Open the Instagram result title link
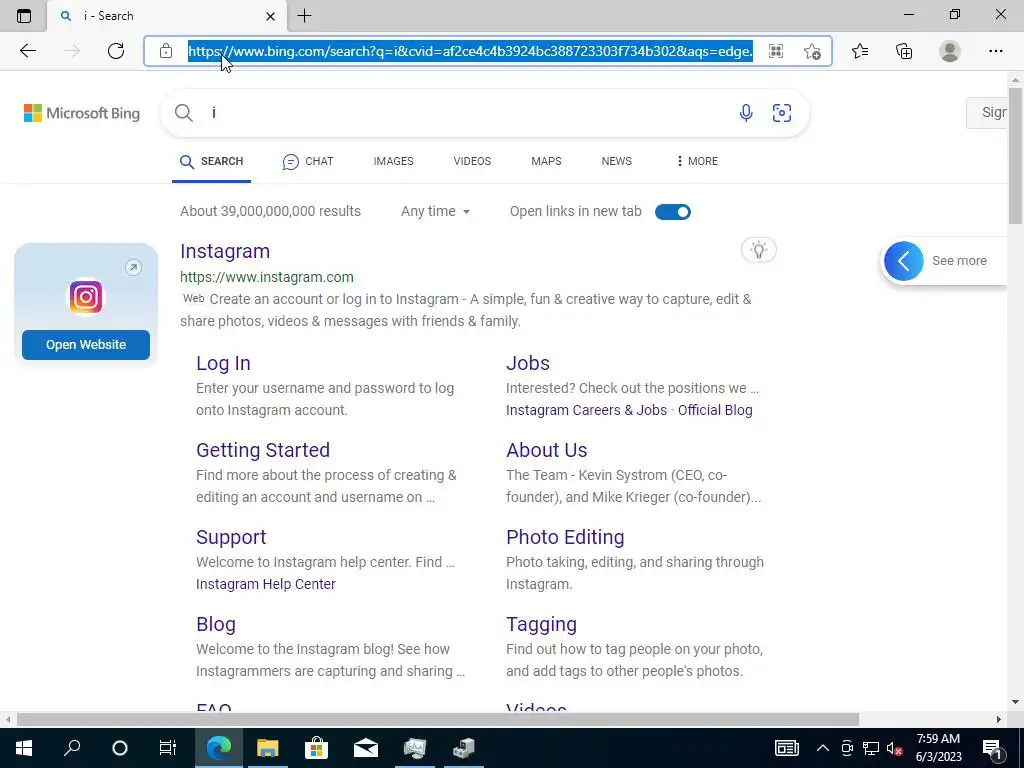The image size is (1024, 768). (225, 251)
